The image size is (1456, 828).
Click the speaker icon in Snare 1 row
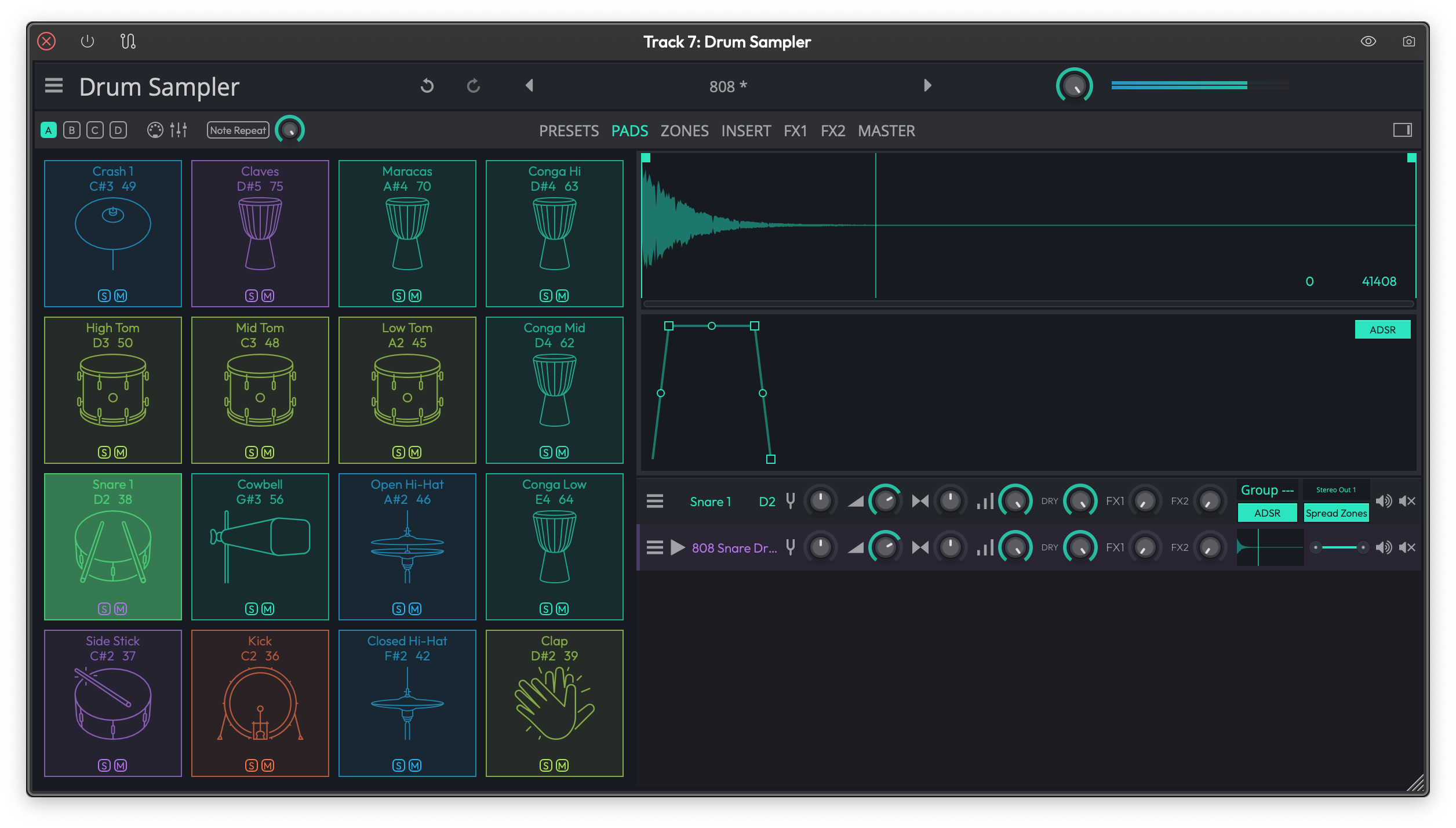[1384, 501]
